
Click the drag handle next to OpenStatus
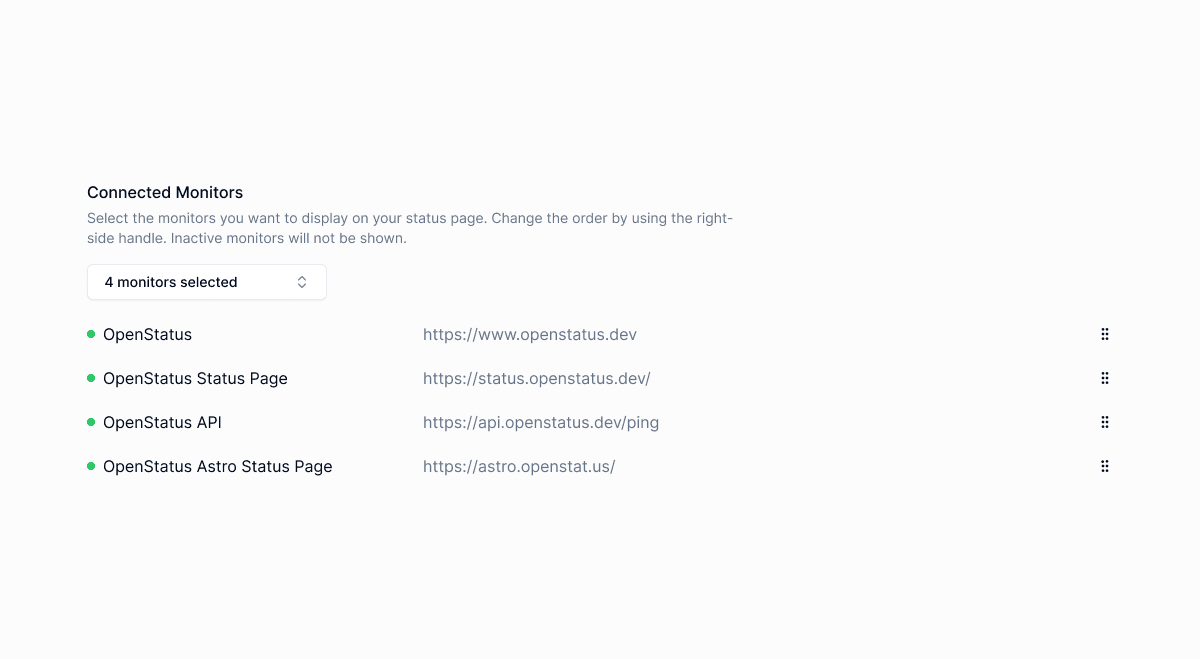[x=1104, y=334]
